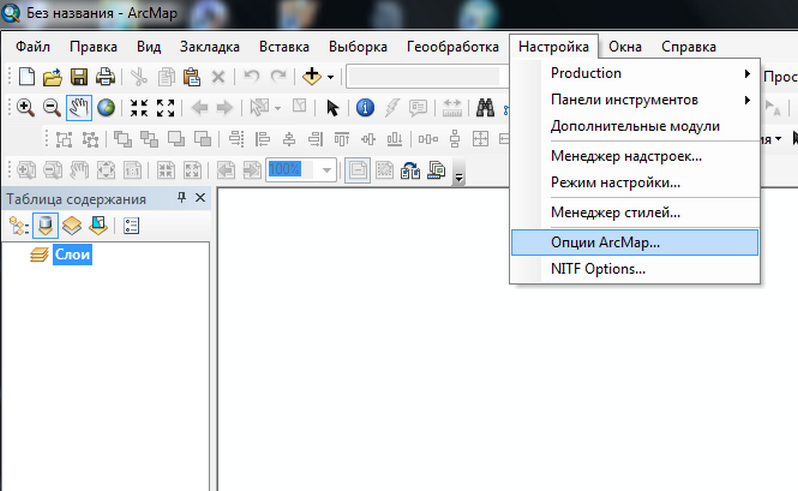Open the Выборка menu
The height and width of the screenshot is (491, 798).
[358, 46]
